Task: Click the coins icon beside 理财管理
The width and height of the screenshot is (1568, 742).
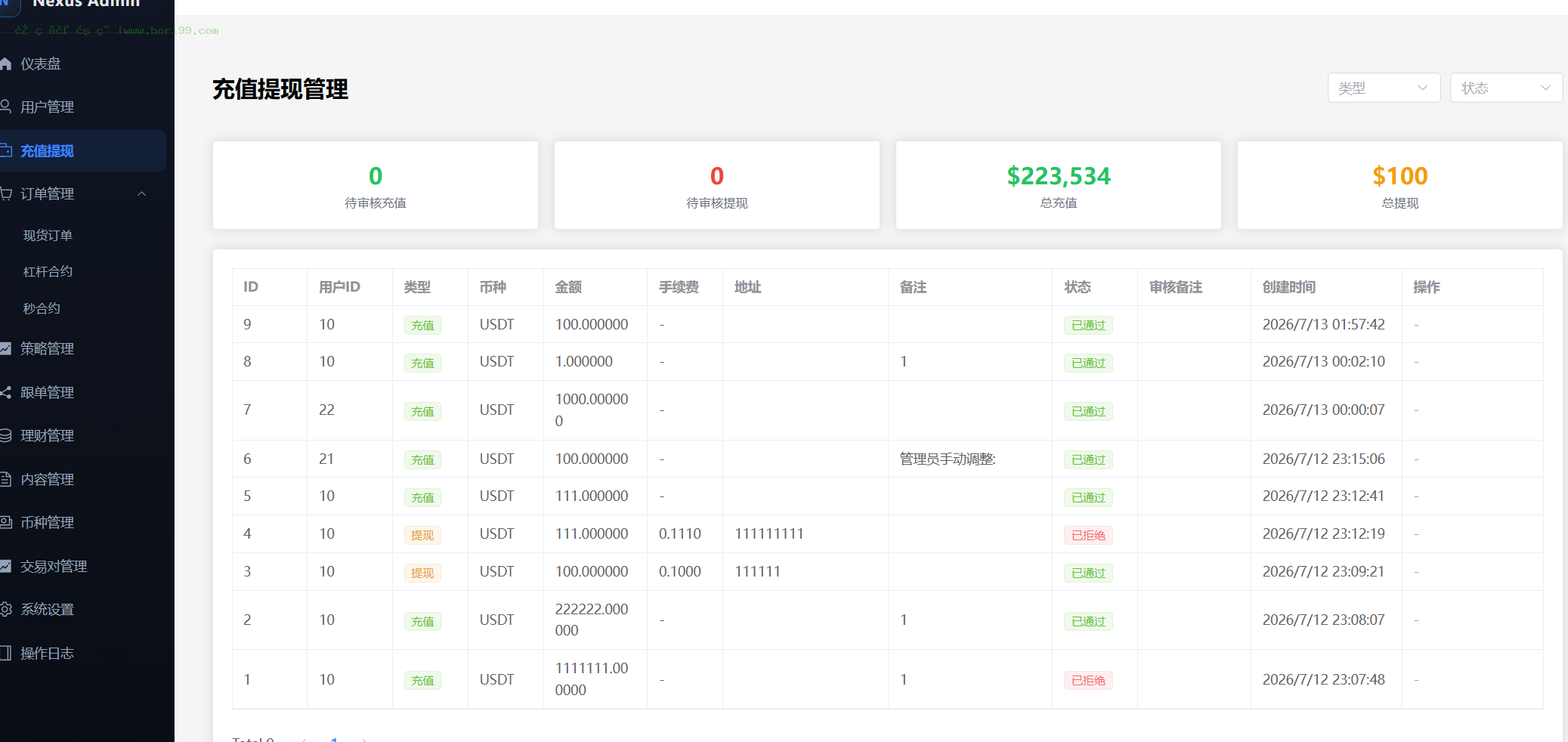Action: pyautogui.click(x=5, y=435)
